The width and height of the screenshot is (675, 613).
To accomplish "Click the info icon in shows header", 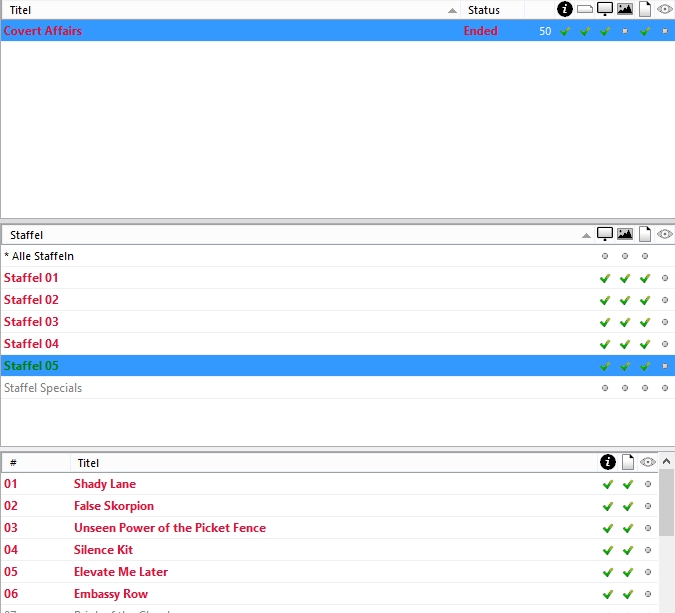I will tap(564, 9).
